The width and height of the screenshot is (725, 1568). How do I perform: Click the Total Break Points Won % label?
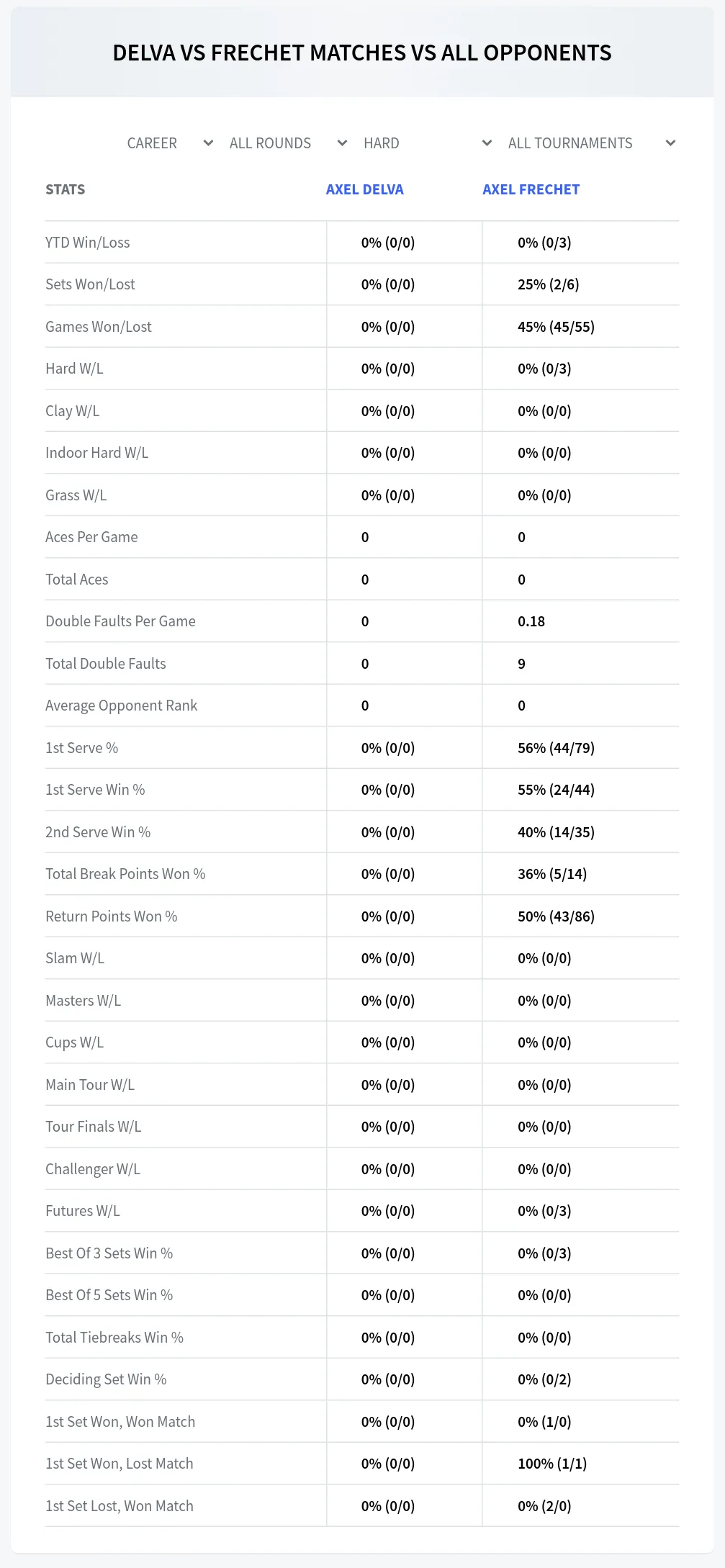pos(125,874)
